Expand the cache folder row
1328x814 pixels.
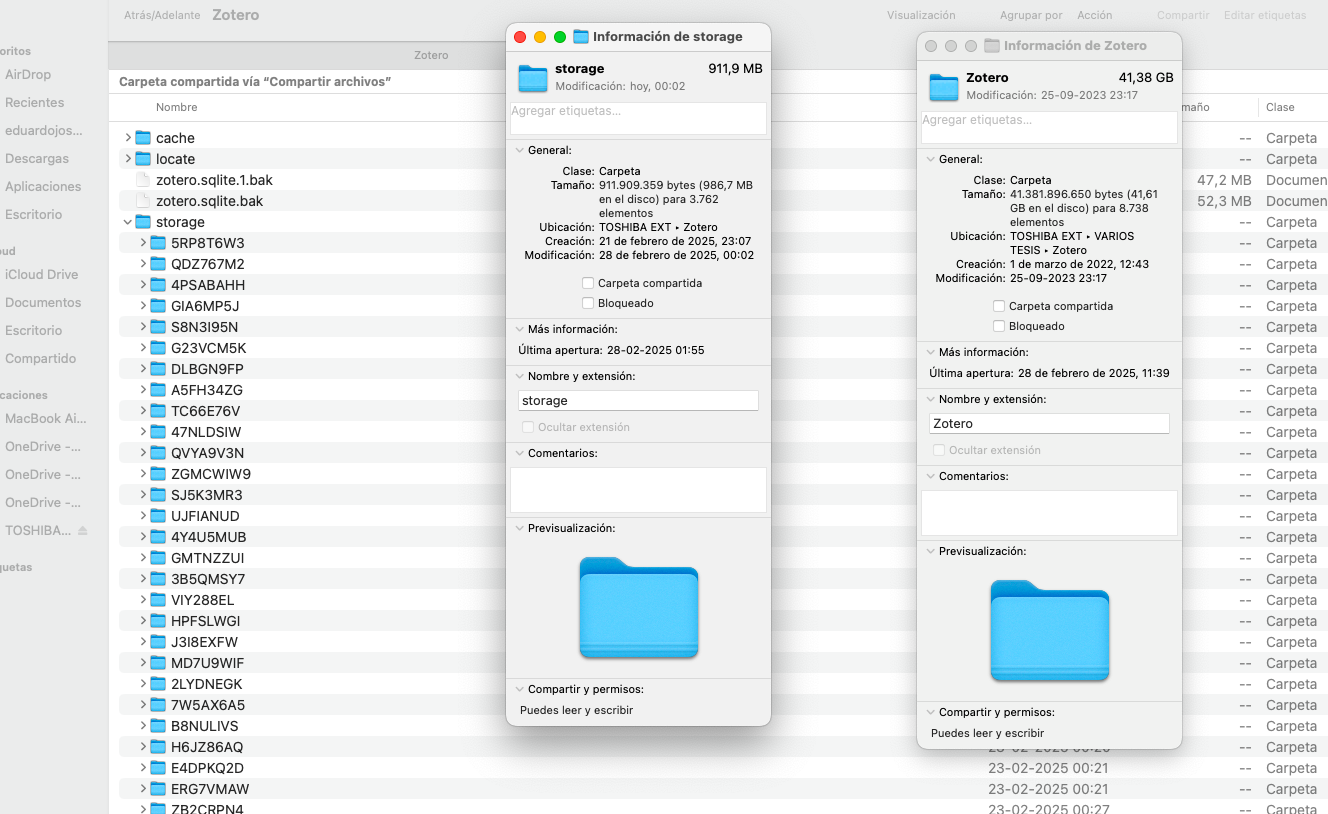pos(127,138)
